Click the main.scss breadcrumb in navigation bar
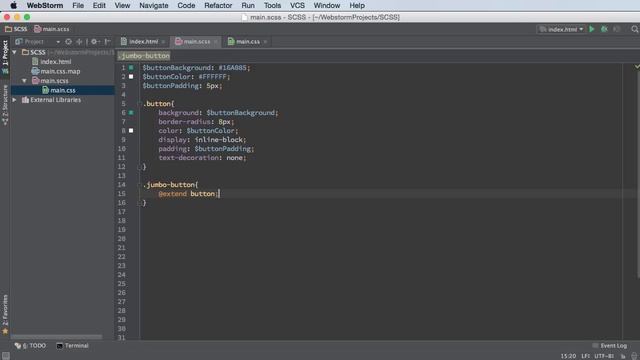Viewport: 640px width, 360px height. pos(52,29)
